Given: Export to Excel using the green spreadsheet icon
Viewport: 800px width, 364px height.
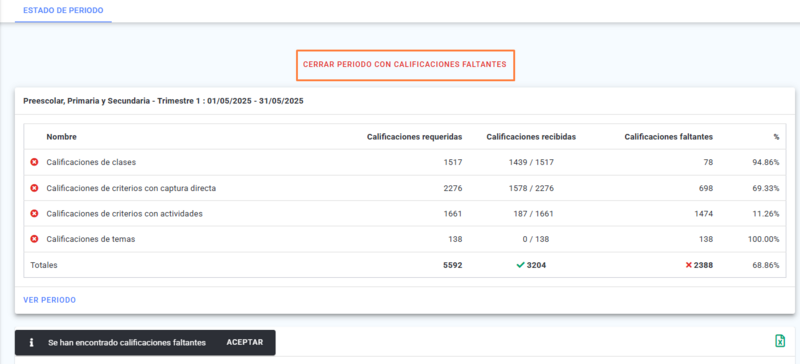Looking at the screenshot, I should pos(780,341).
